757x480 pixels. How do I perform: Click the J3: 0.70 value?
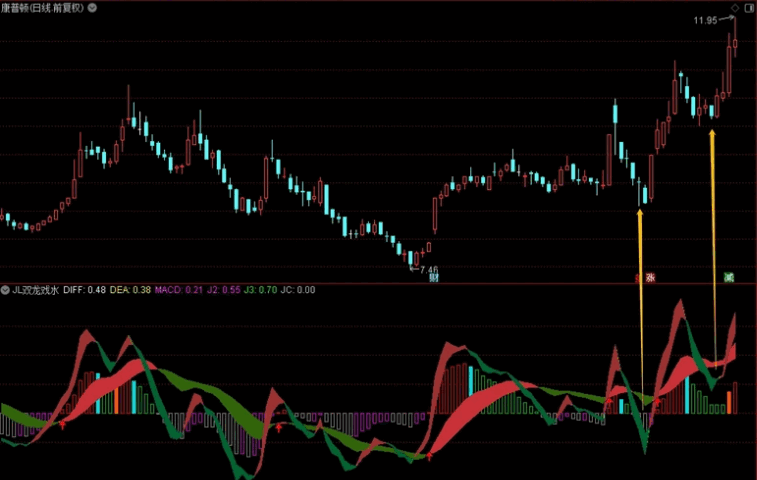coord(261,290)
